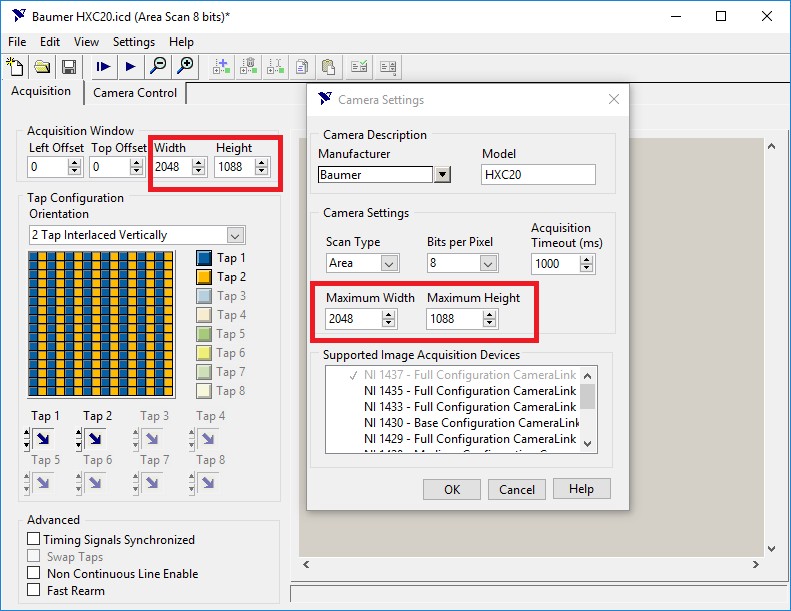Screen dimensions: 791x611
Task: Open the Help menu
Action: tap(181, 42)
